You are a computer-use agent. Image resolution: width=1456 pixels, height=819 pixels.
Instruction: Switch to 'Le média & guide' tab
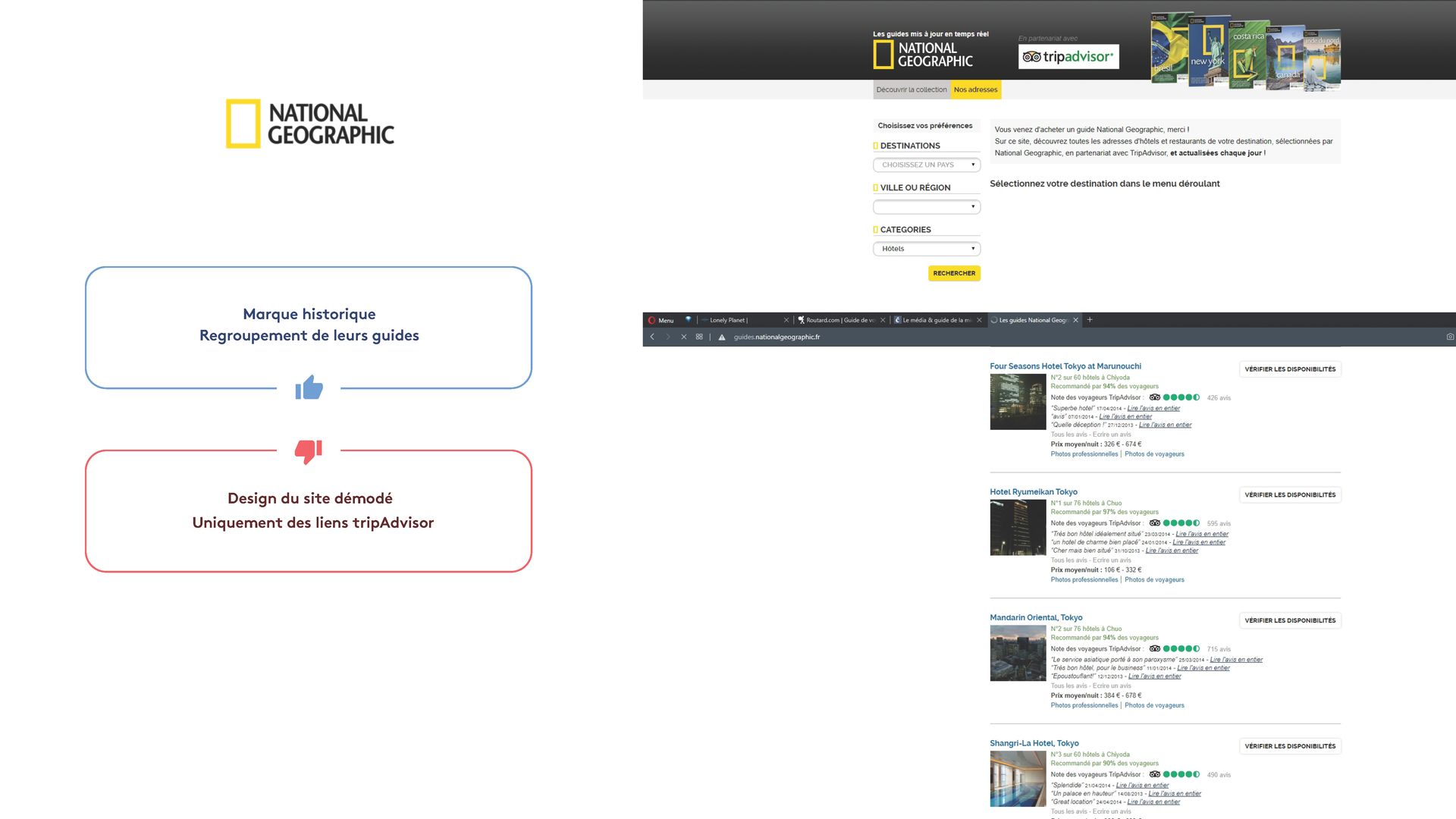937,320
